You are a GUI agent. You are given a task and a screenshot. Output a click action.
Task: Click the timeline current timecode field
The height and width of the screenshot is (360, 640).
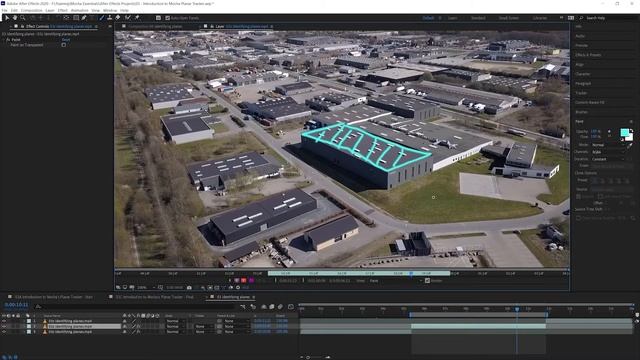click(16, 305)
